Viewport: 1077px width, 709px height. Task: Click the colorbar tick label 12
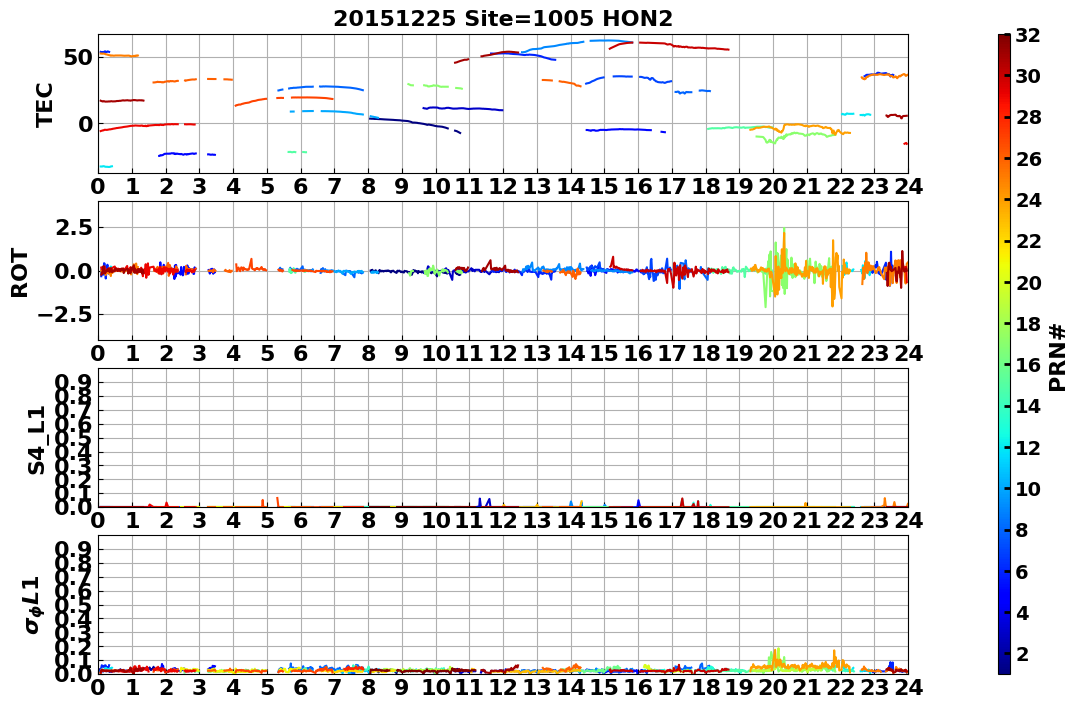pos(1028,447)
